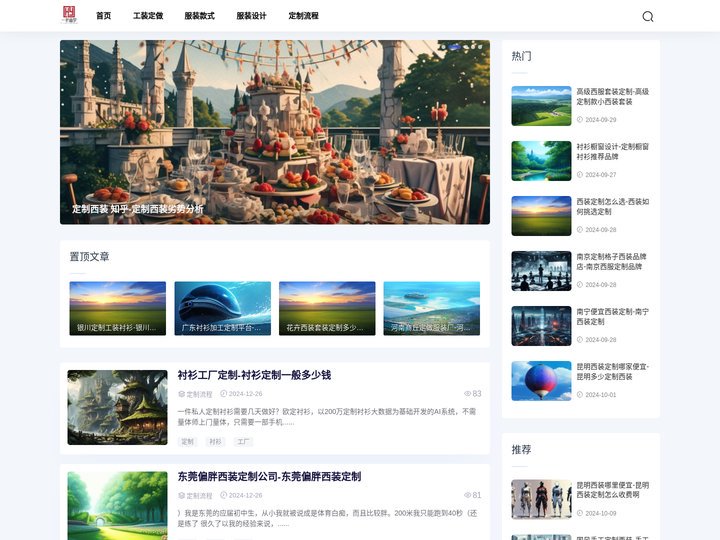Open hot post 西装定制怎么选
Viewport: 720px width, 540px height.
pos(613,207)
